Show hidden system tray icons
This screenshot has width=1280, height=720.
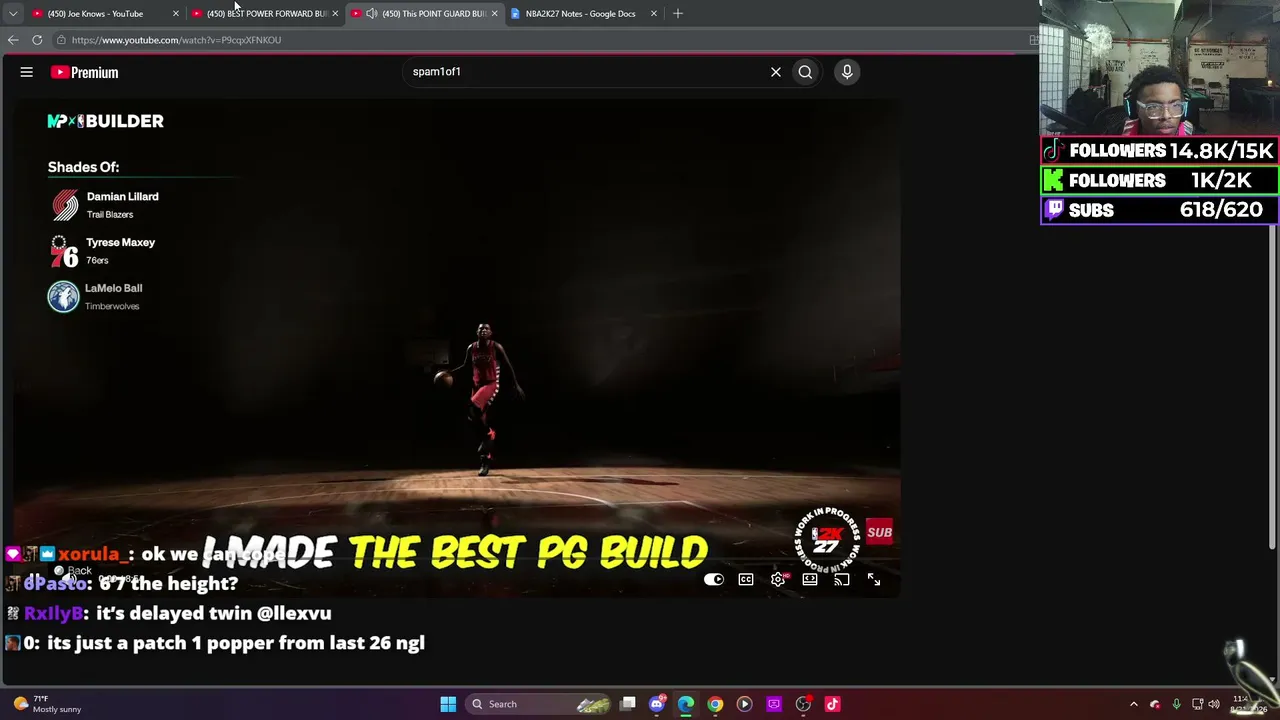(1133, 704)
